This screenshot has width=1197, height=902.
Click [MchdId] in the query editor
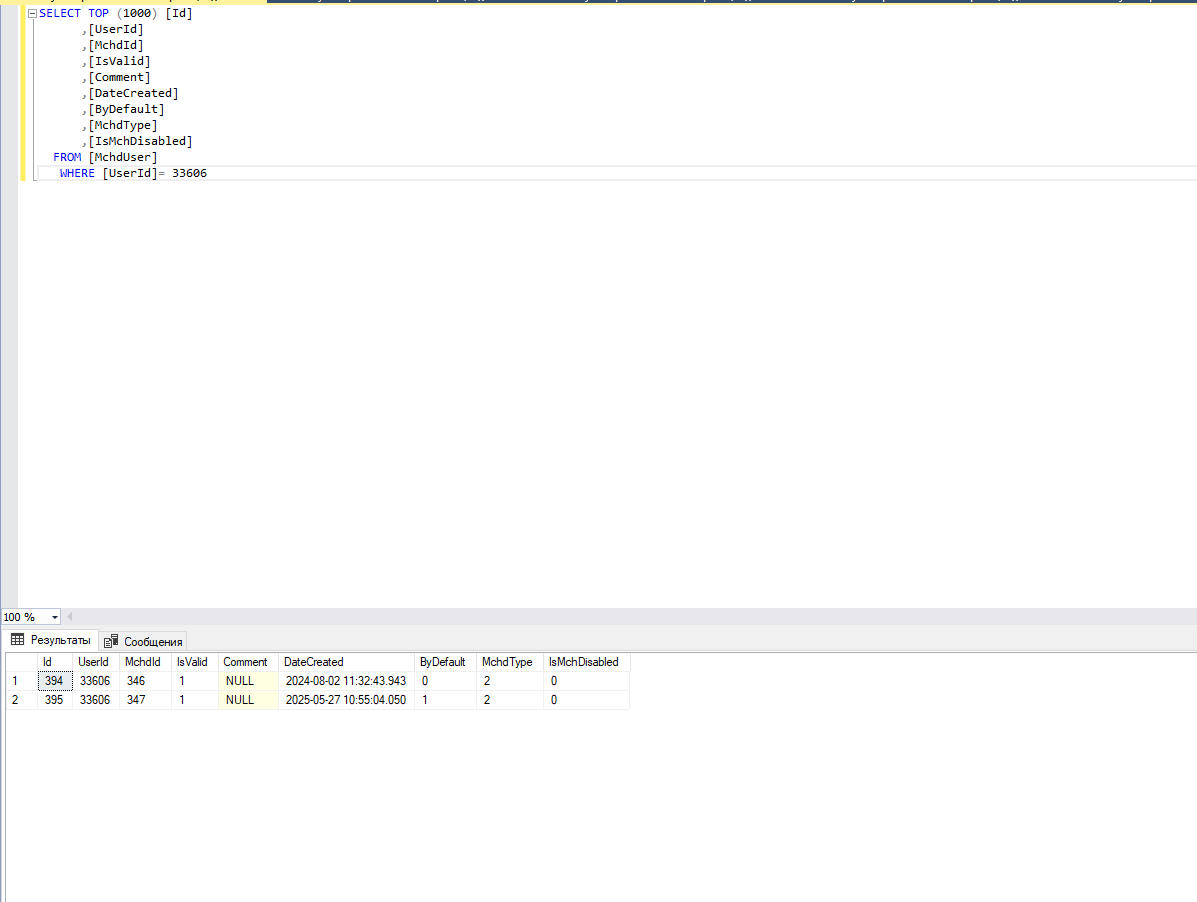click(116, 45)
